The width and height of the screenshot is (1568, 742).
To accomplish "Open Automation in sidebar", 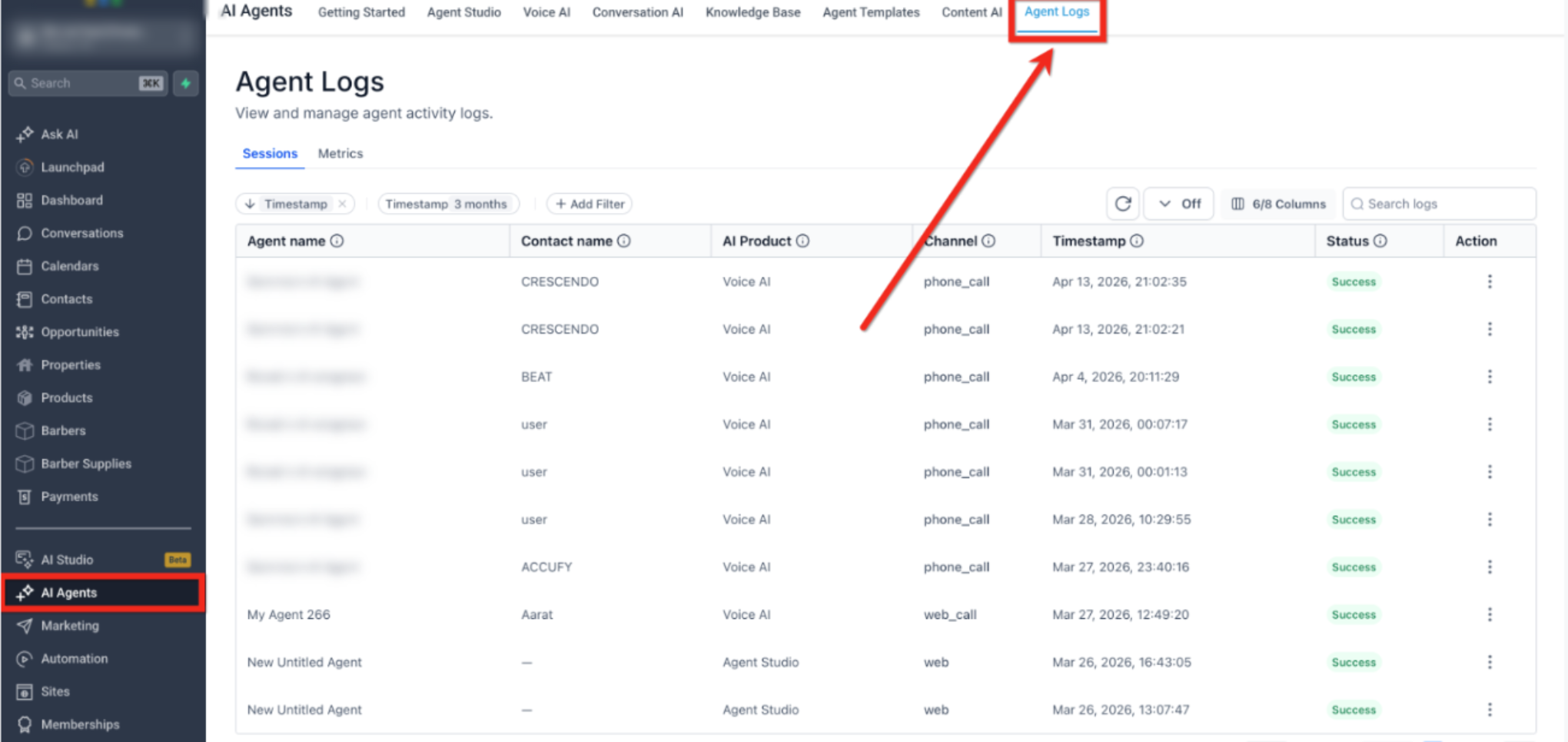I will [x=75, y=659].
